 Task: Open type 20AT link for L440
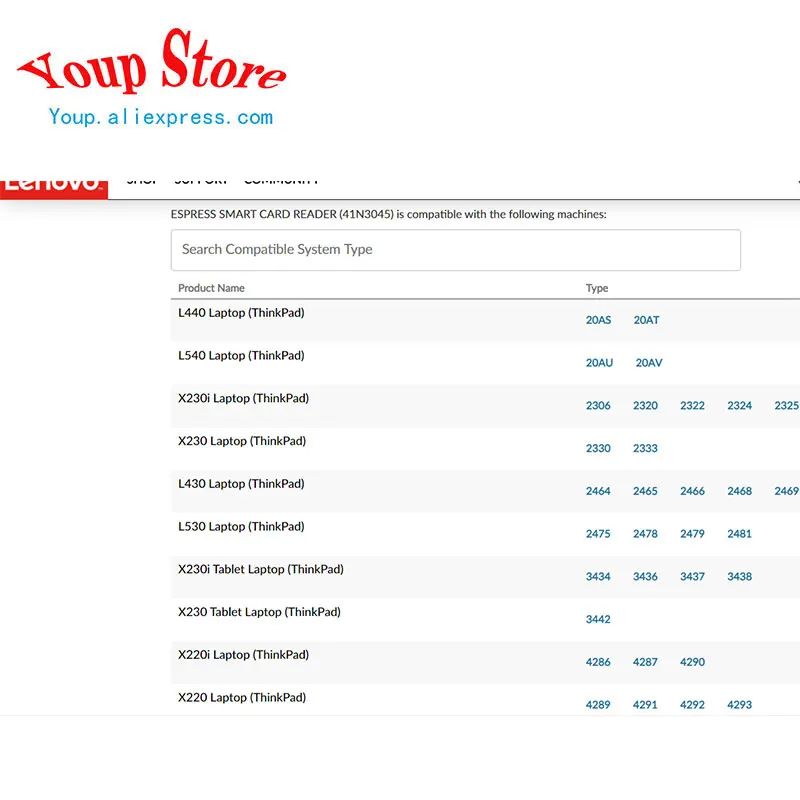pyautogui.click(x=646, y=320)
